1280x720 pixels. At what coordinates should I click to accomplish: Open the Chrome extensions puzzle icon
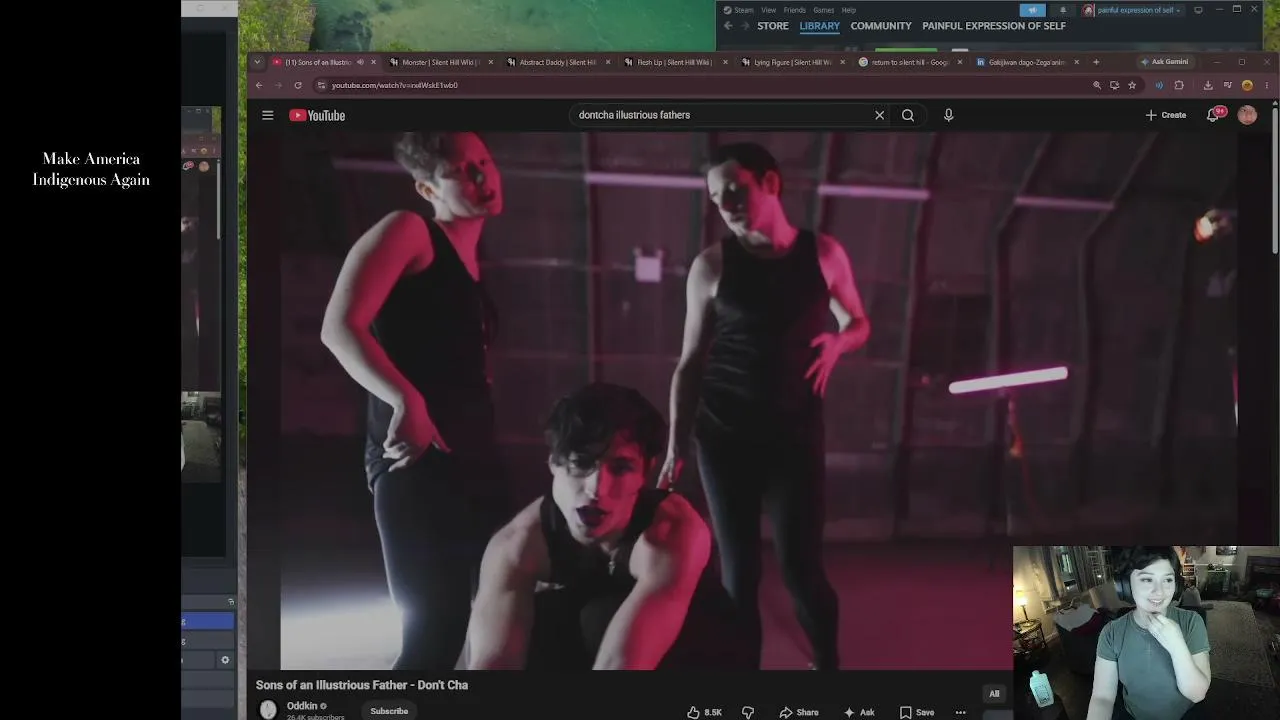coord(1179,85)
